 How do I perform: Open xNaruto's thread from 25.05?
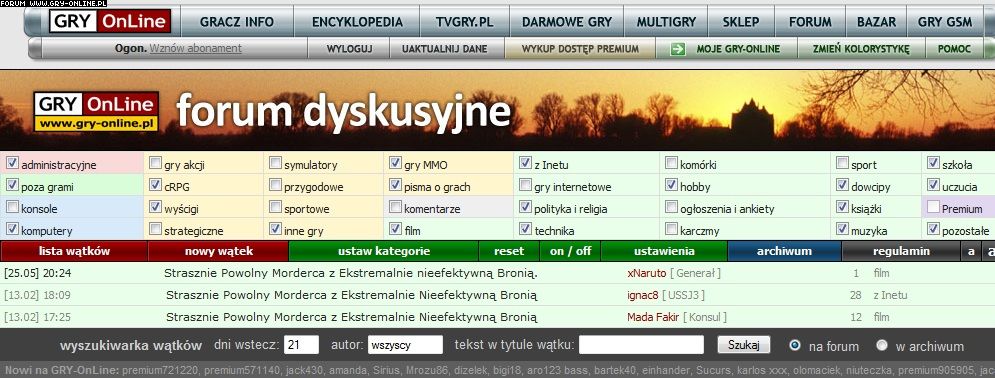click(x=351, y=273)
